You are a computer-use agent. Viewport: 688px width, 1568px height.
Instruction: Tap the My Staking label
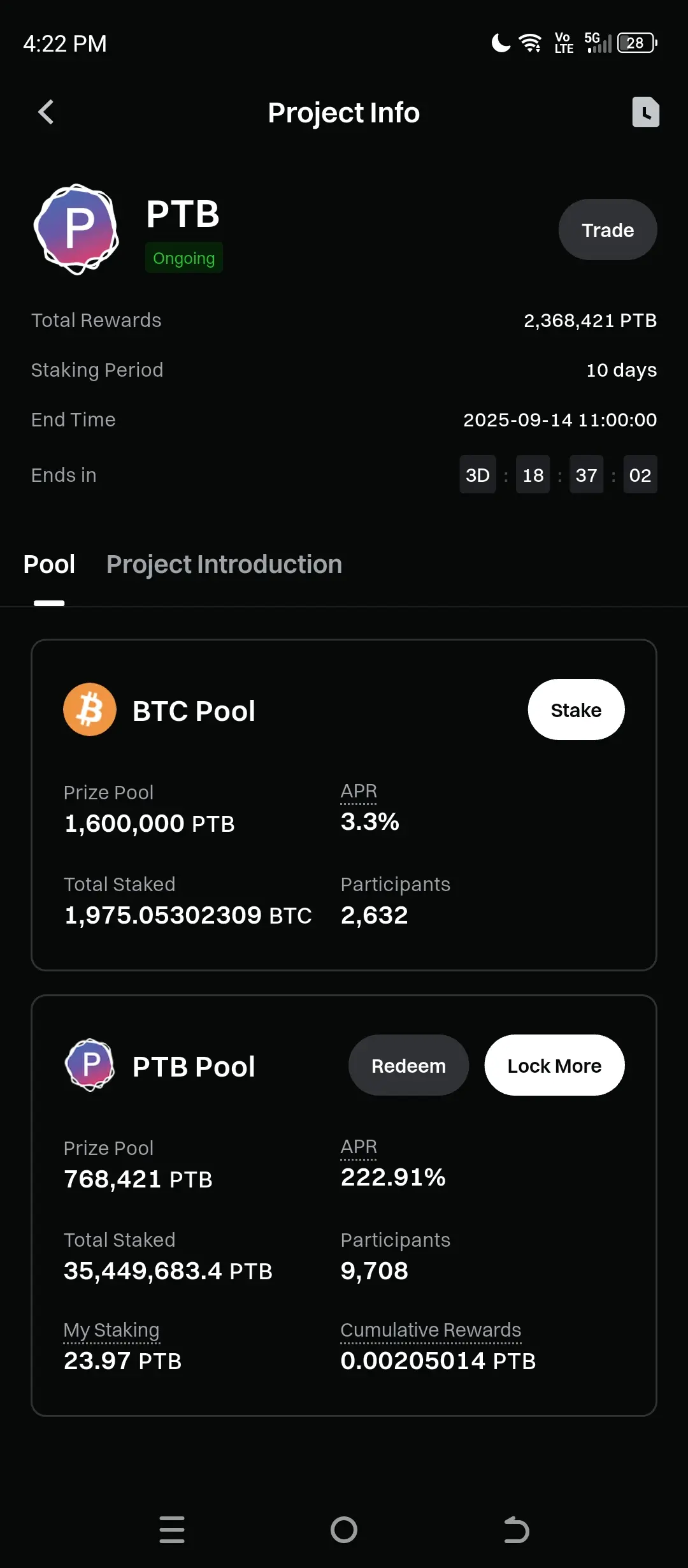click(111, 1330)
